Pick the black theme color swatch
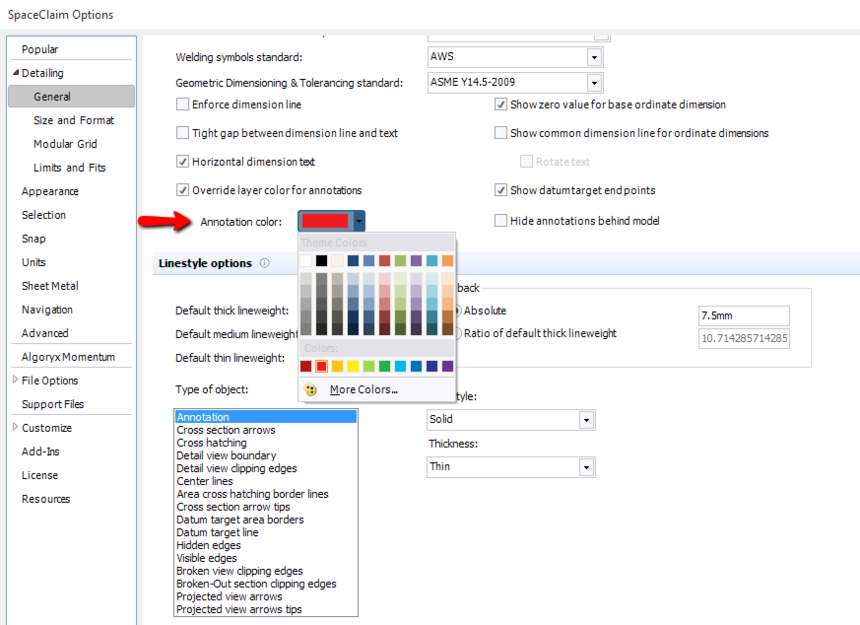860x625 pixels. 321,260
